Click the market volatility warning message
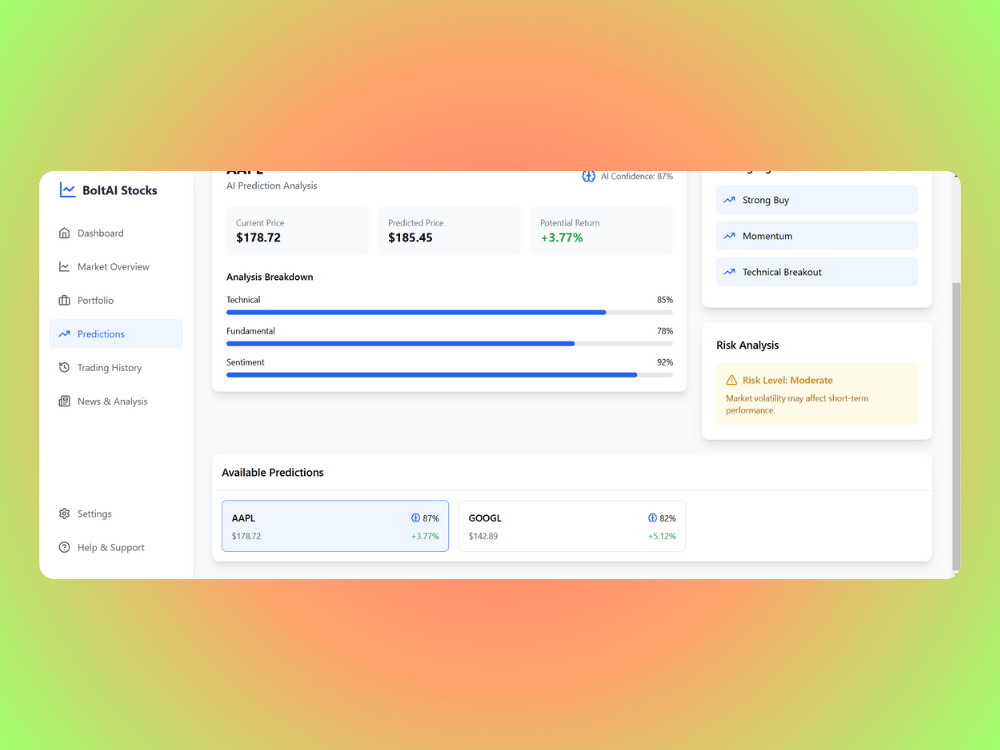This screenshot has height=750, width=1000. coord(797,404)
